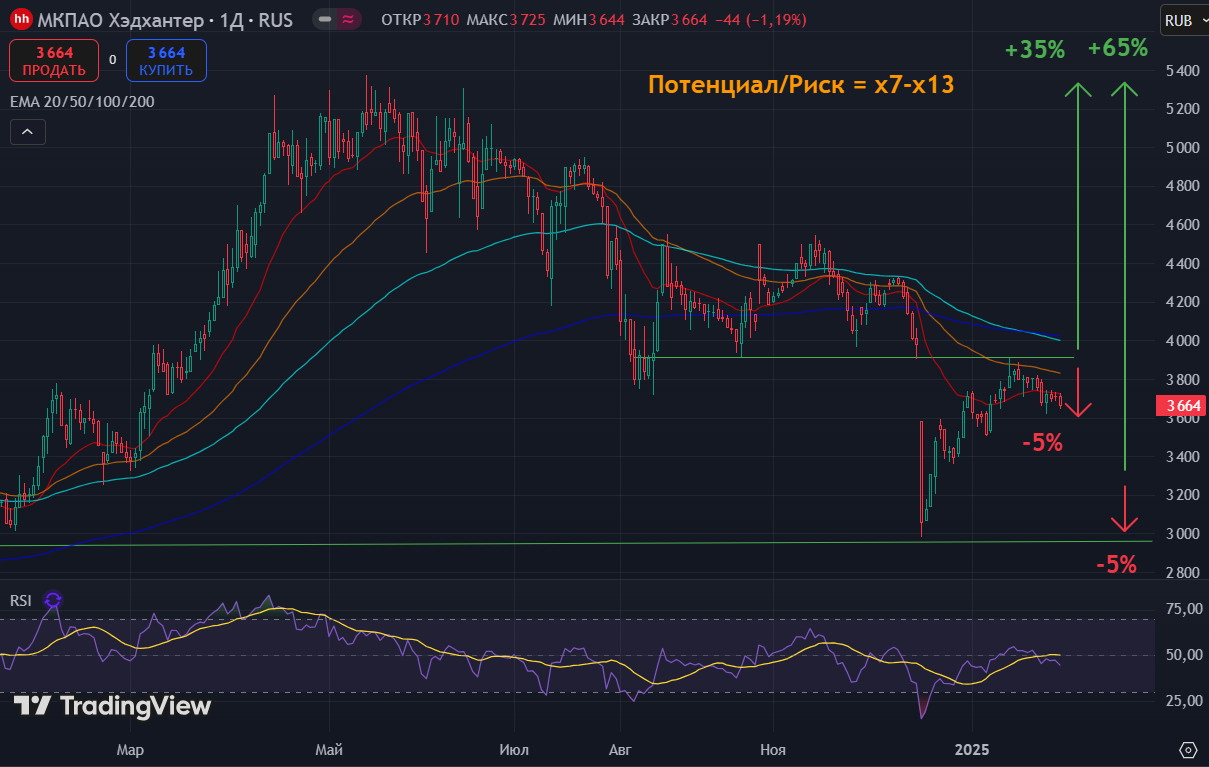This screenshot has height=767, width=1209.
Task: Click the Авг label on time axis
Action: click(x=621, y=750)
